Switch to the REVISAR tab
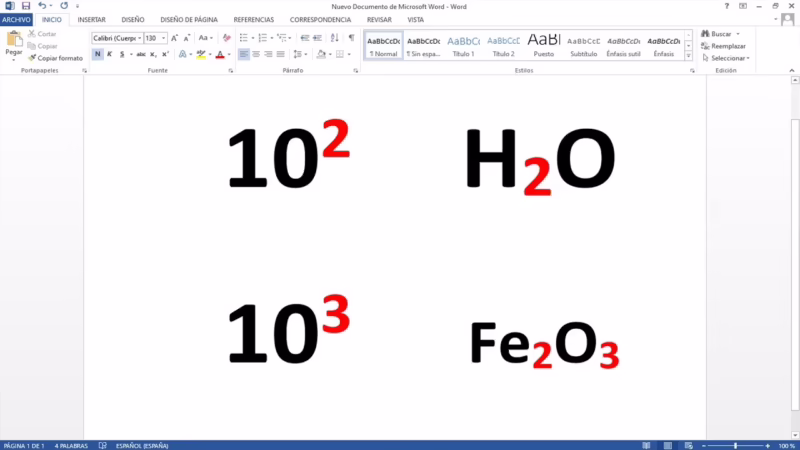Image resolution: width=800 pixels, height=450 pixels. 379,19
